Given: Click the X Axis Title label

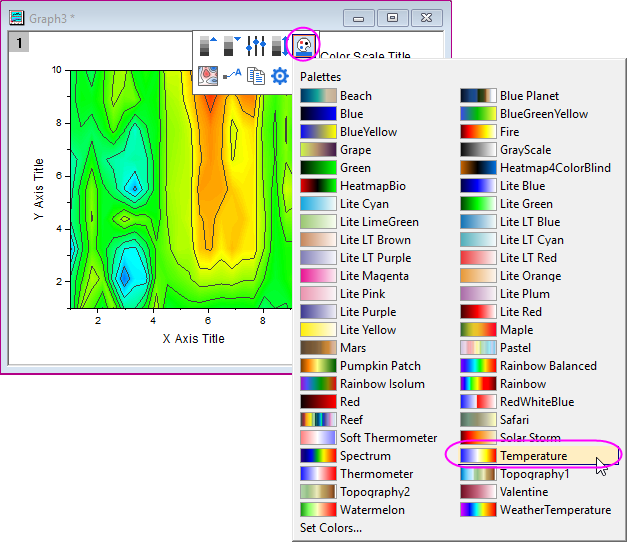Looking at the screenshot, I should point(193,338).
